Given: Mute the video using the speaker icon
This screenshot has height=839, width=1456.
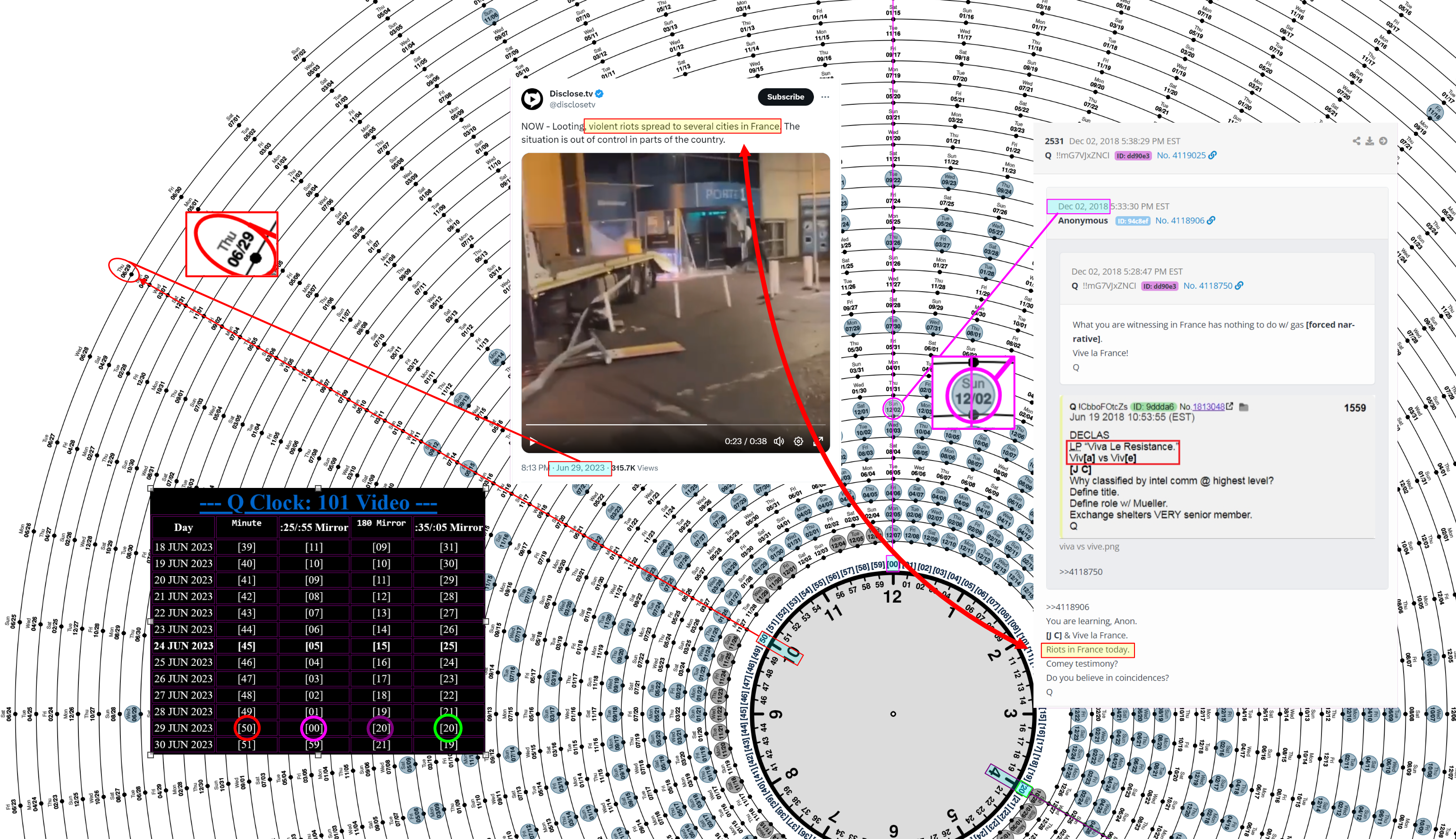Looking at the screenshot, I should pyautogui.click(x=779, y=441).
